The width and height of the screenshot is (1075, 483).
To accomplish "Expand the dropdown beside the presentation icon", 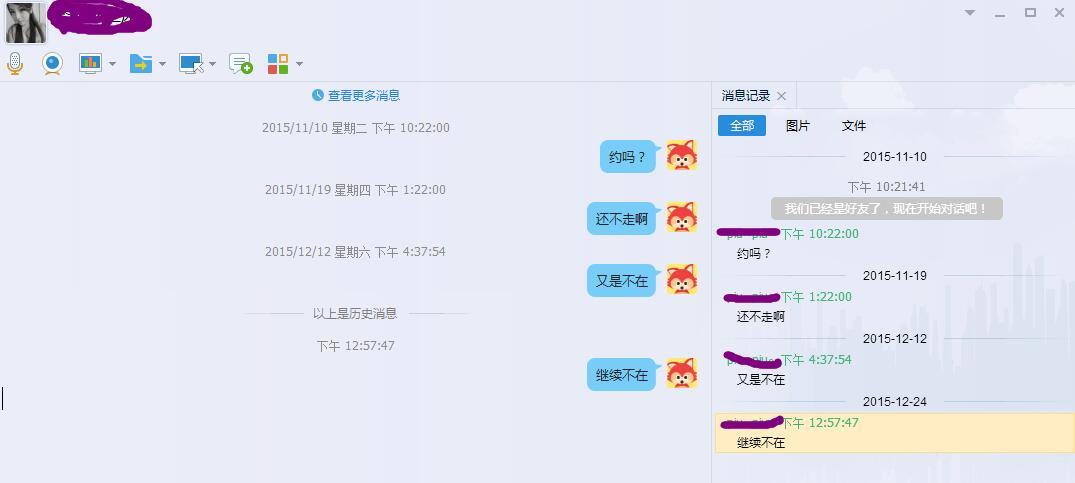I will pyautogui.click(x=112, y=64).
